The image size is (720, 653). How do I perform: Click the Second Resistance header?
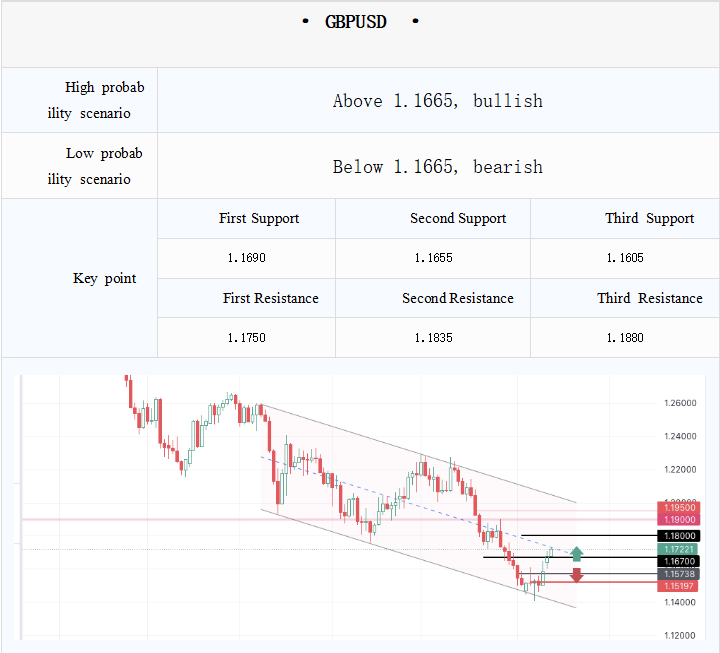pos(458,298)
